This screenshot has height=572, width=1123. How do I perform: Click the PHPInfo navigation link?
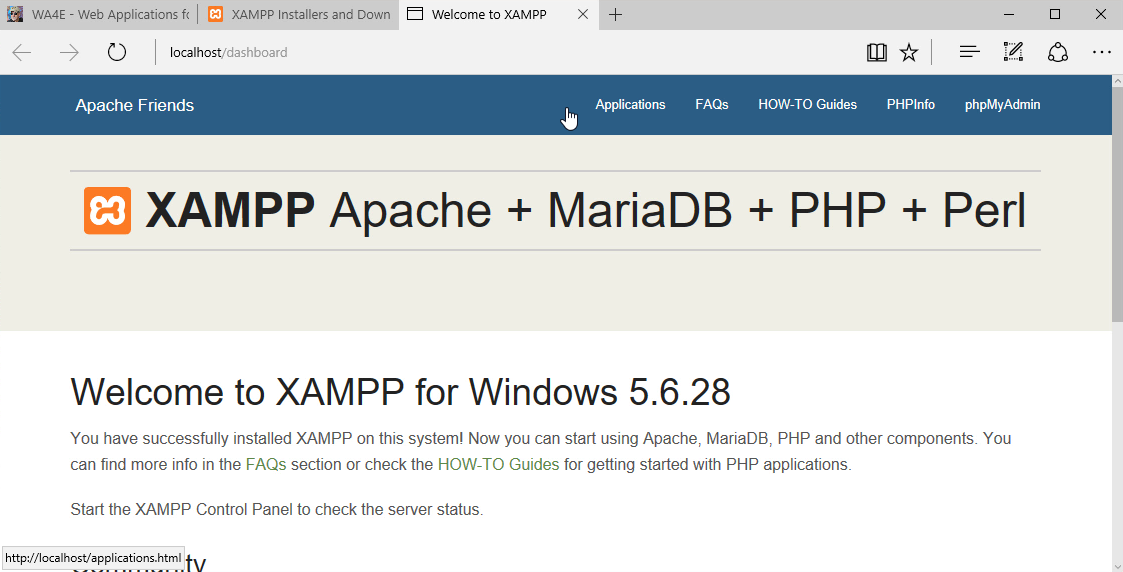point(910,105)
